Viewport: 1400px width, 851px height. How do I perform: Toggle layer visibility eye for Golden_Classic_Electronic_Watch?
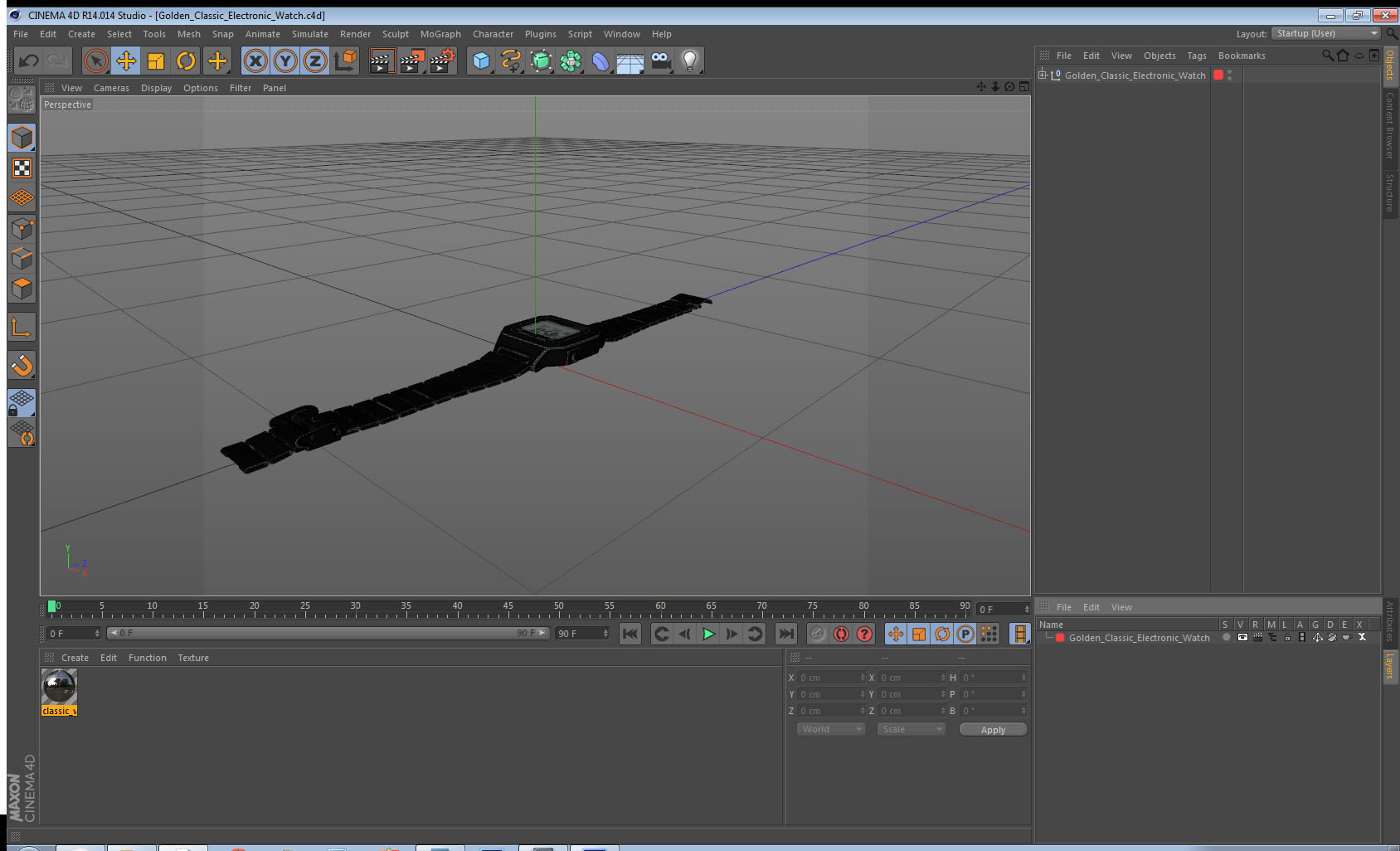pos(1242,638)
